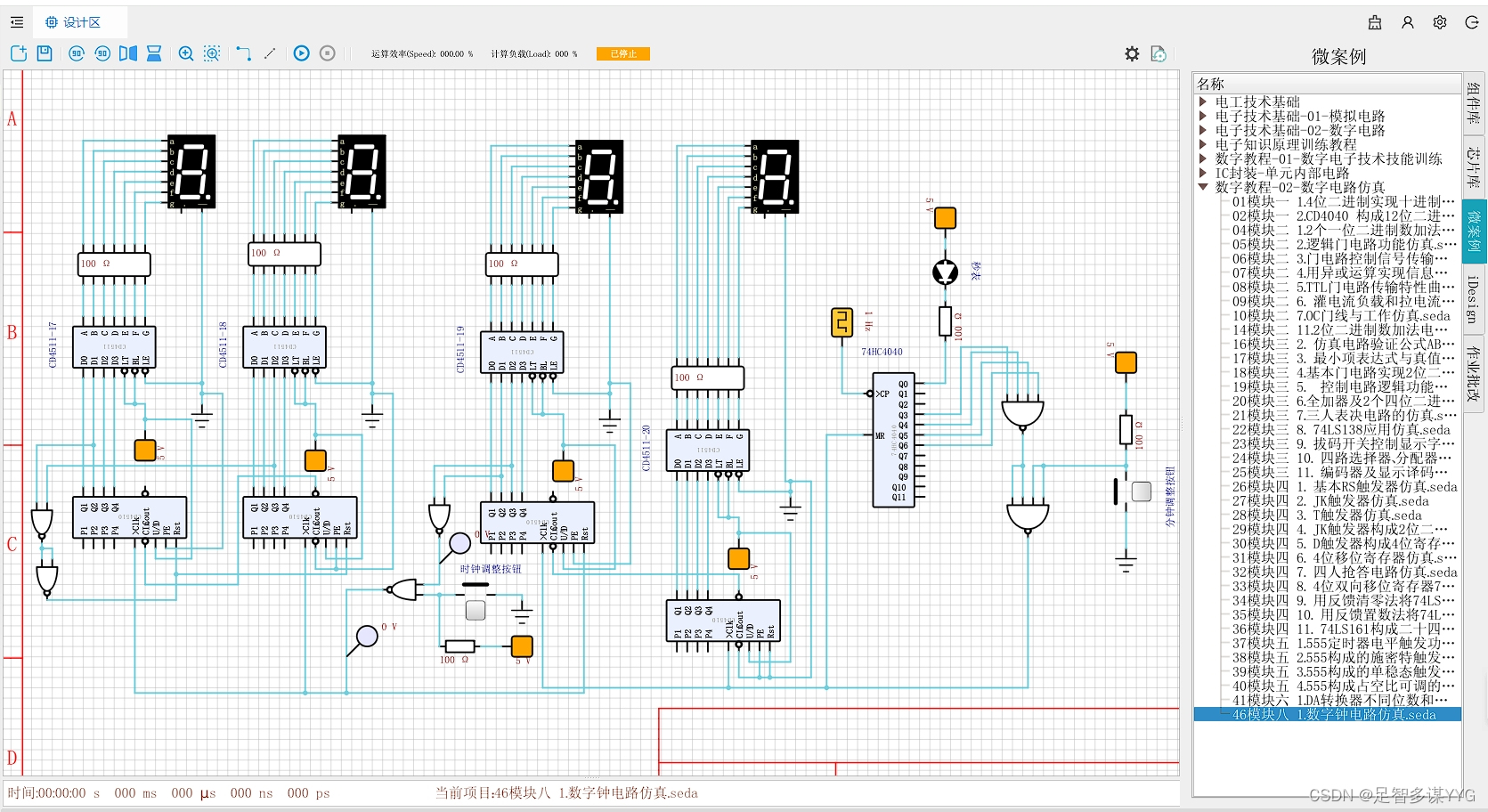Open the store icon in title bar
Image resolution: width=1488 pixels, height=812 pixels.
coord(1375,22)
